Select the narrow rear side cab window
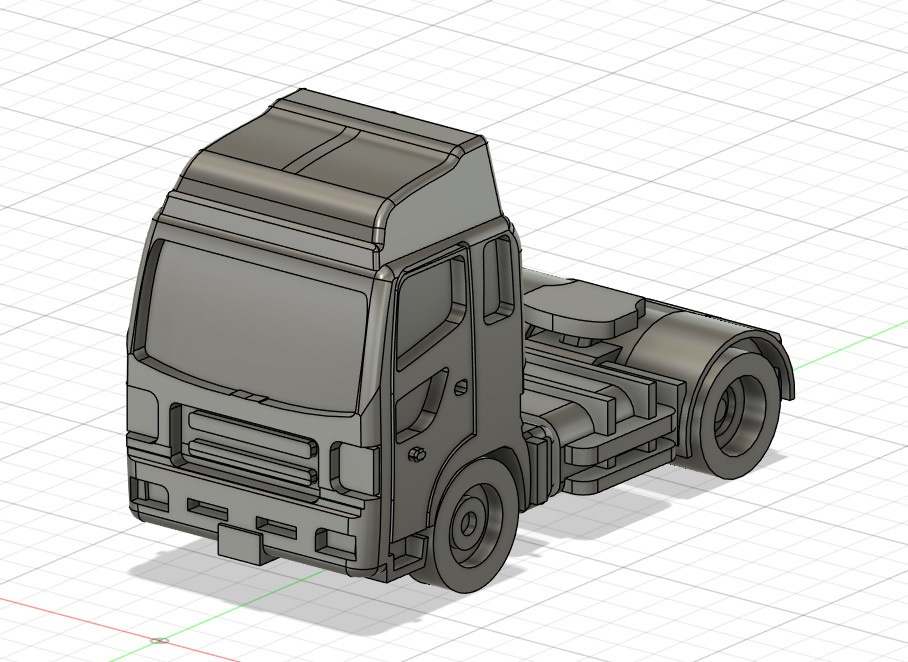The image size is (908, 662). [499, 279]
